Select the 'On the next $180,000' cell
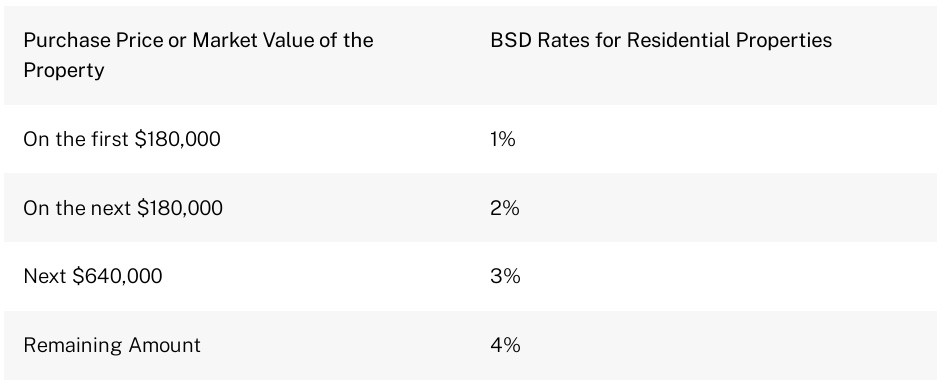Screen dimensions: 943x384 pyautogui.click(x=123, y=208)
